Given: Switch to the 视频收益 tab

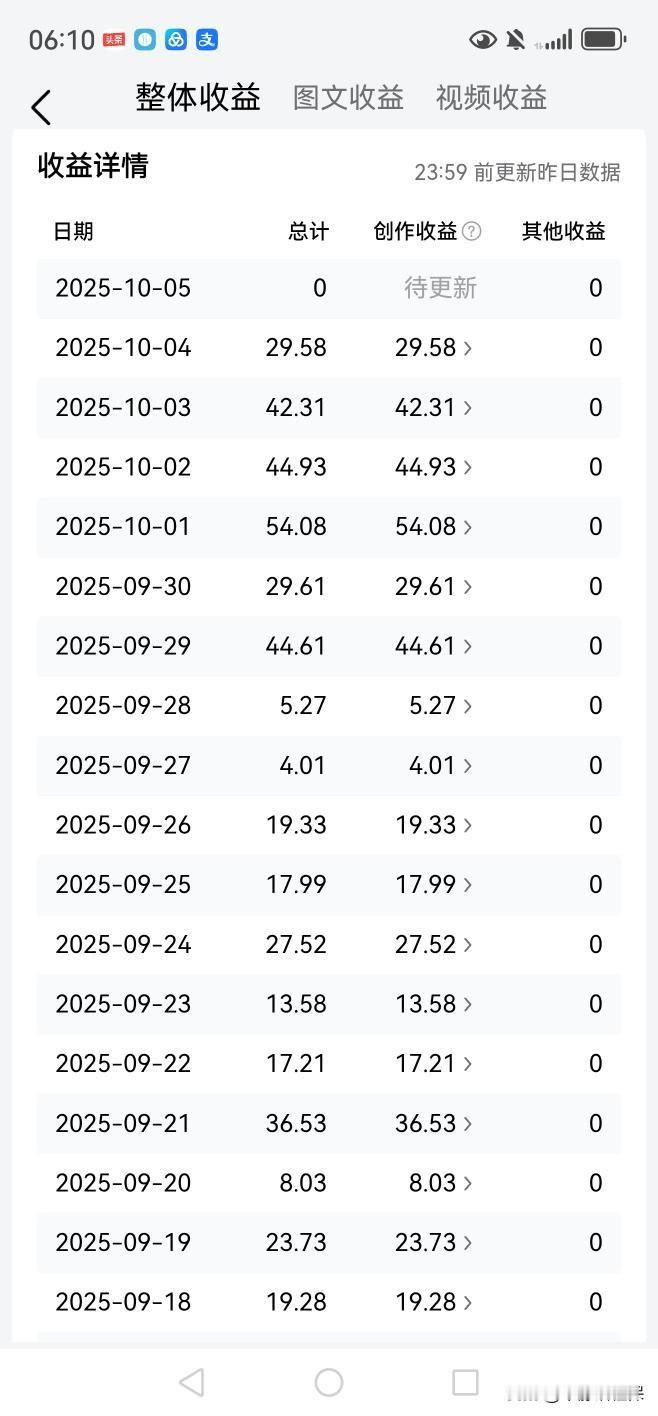Looking at the screenshot, I should 491,98.
